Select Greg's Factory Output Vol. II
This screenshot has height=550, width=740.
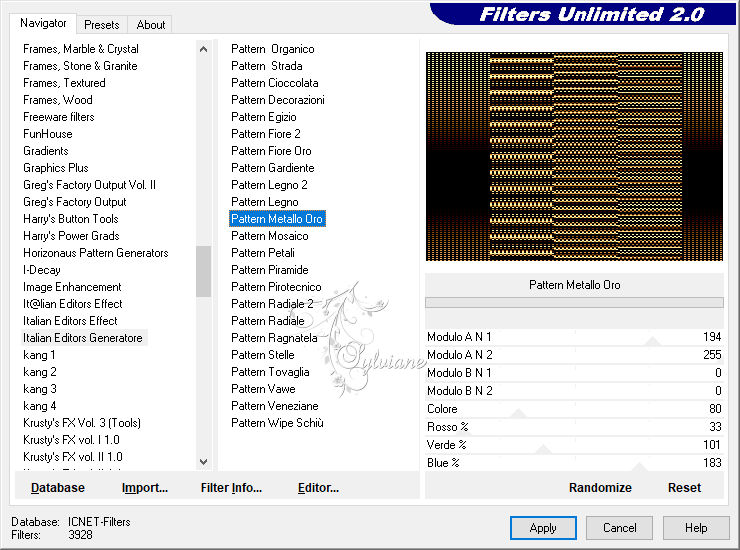click(x=89, y=185)
